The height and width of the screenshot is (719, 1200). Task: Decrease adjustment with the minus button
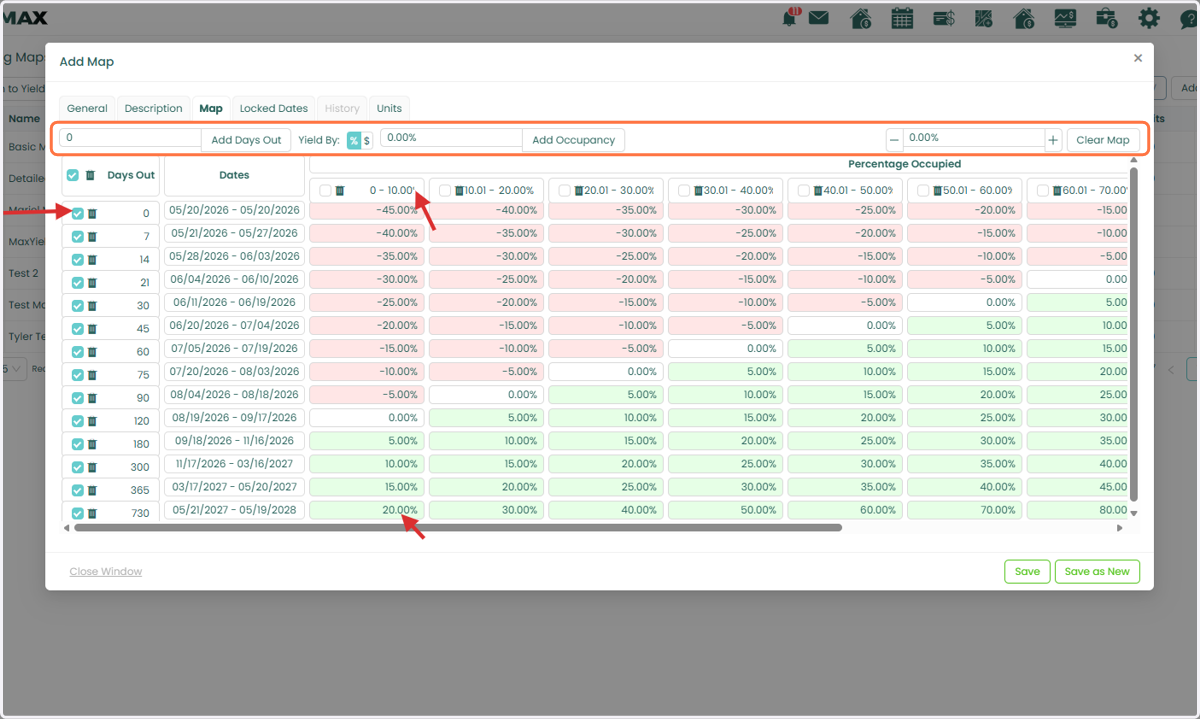[x=894, y=140]
